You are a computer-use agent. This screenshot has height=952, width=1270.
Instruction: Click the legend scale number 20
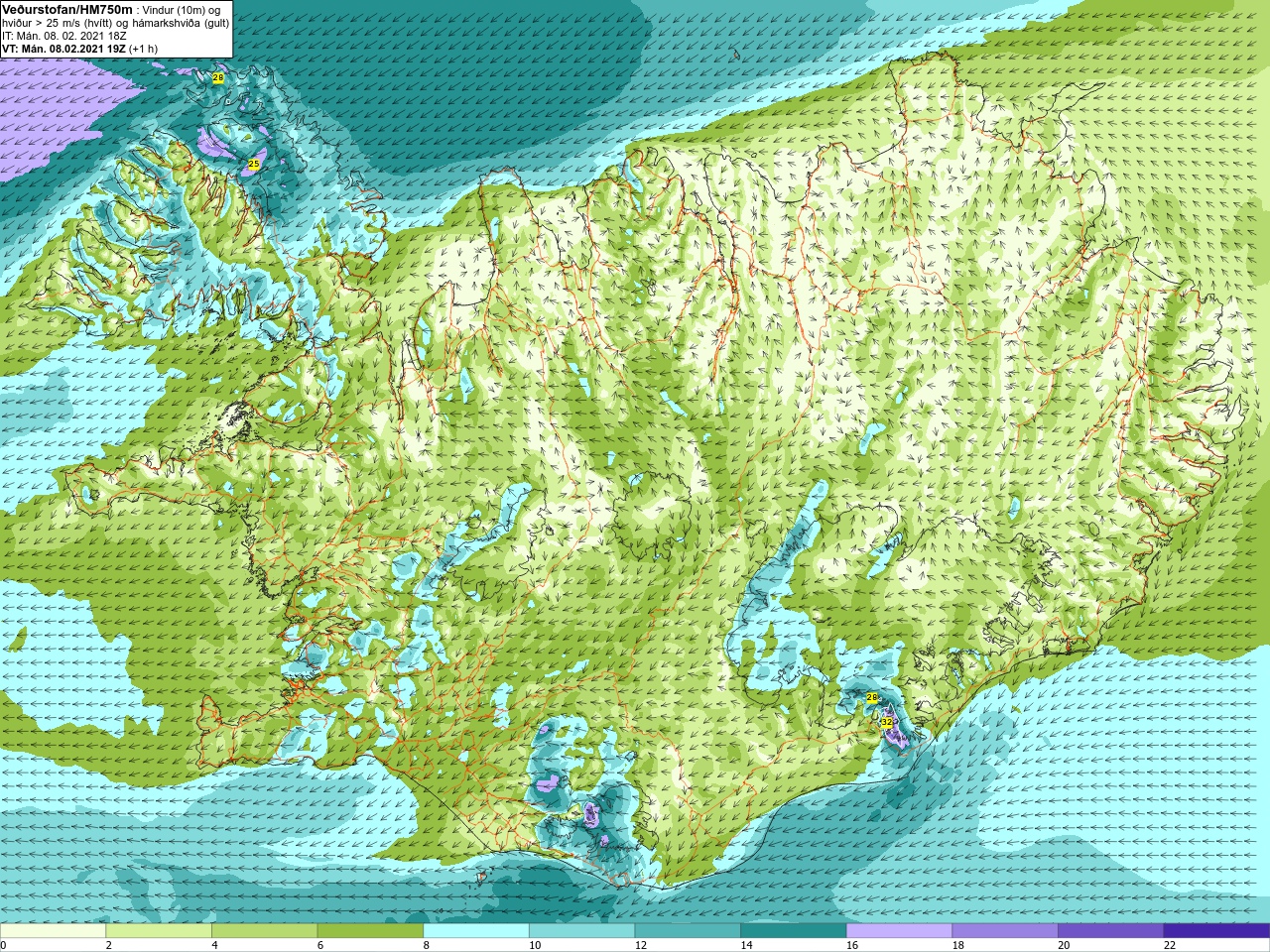(x=1065, y=945)
